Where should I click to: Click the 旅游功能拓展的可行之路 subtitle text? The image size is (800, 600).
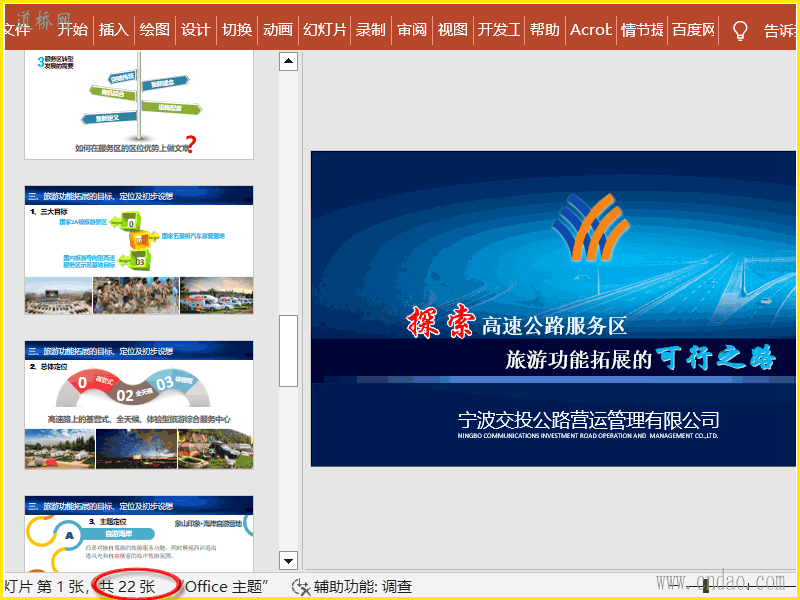coord(641,358)
